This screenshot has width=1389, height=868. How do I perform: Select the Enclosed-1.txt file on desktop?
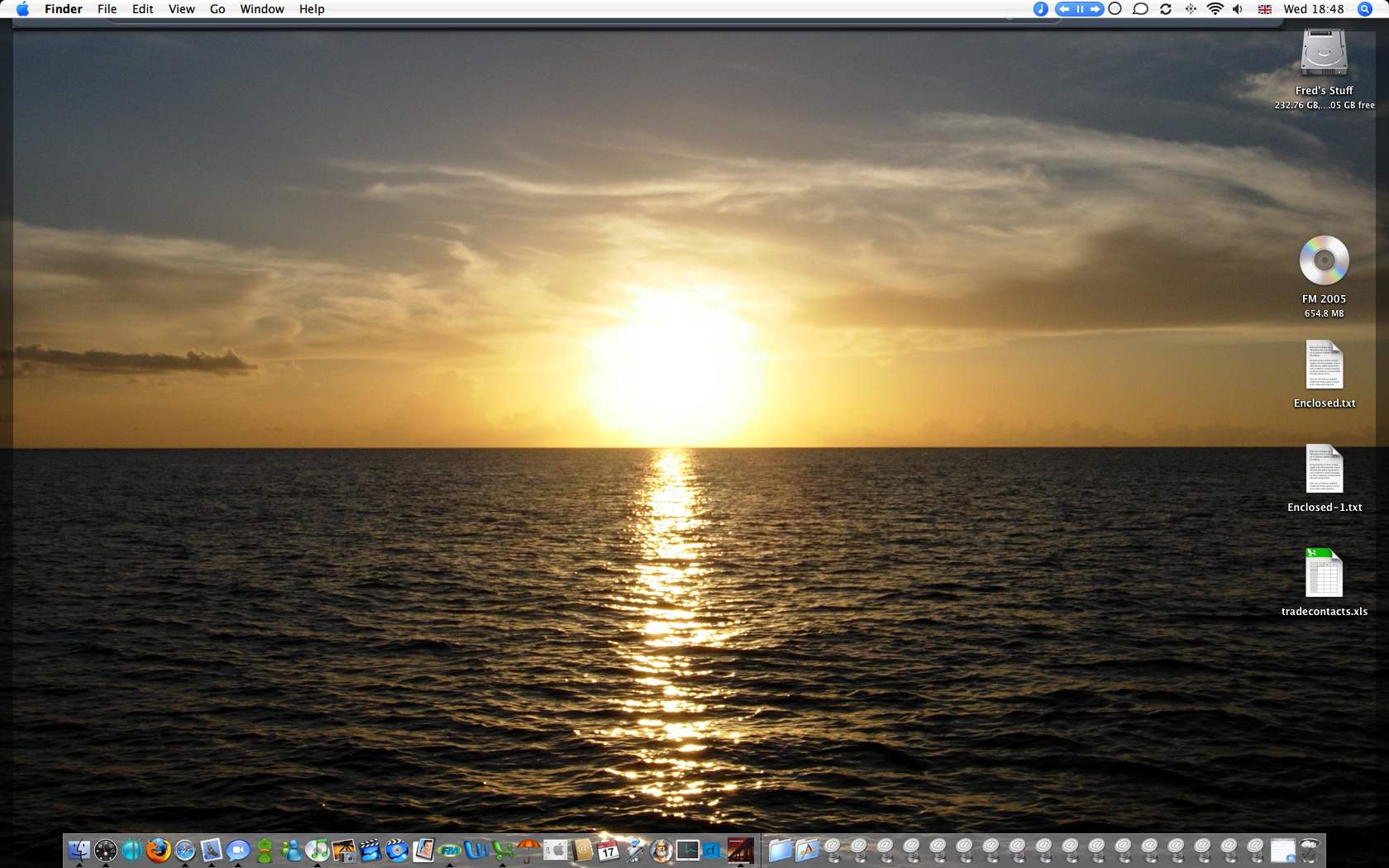coord(1325,469)
